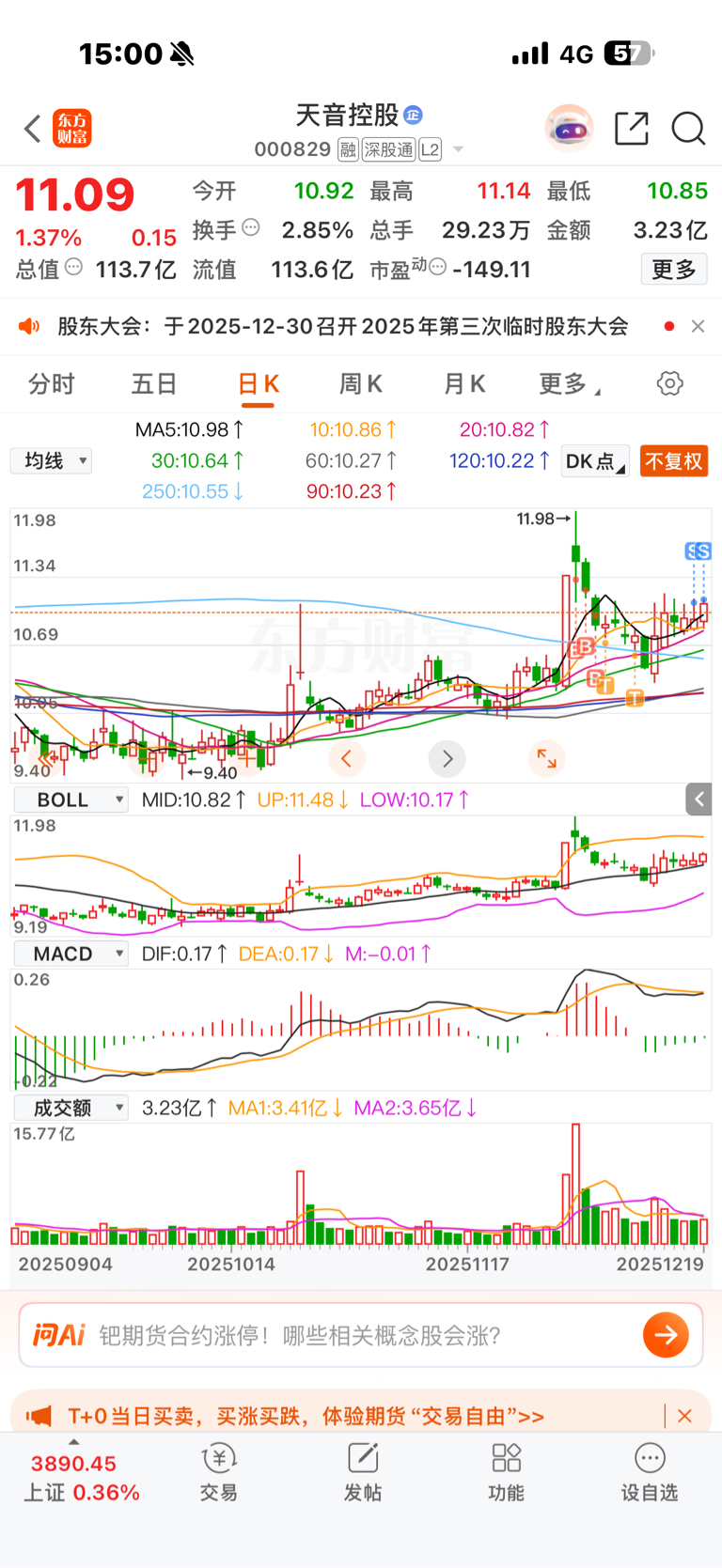The width and height of the screenshot is (722, 1568).
Task: Tap the verified badge beside 天音控股
Action: [x=413, y=115]
